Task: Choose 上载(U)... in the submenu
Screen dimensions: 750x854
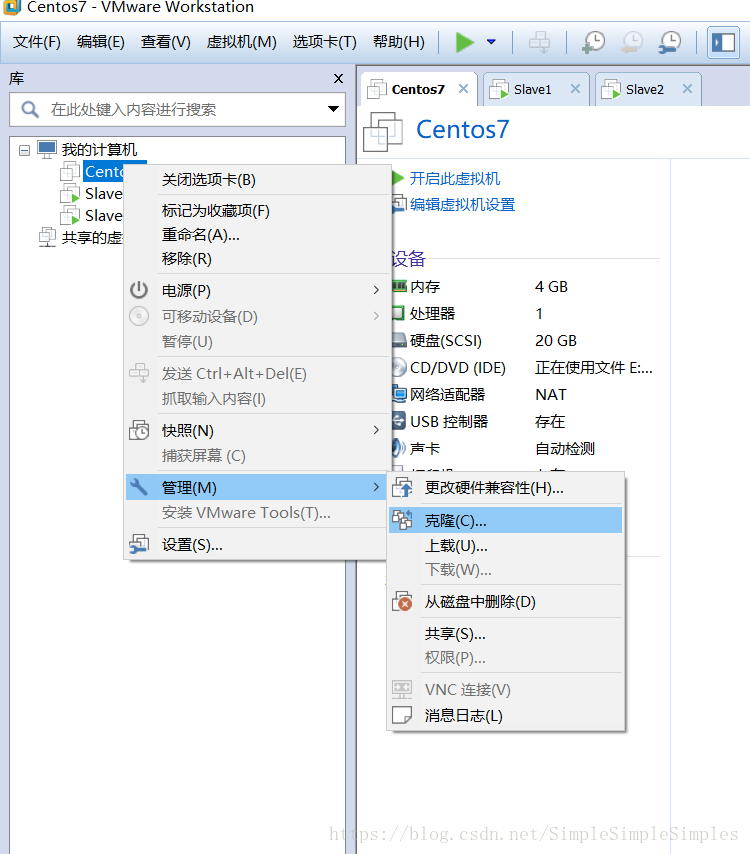Action: (x=505, y=545)
